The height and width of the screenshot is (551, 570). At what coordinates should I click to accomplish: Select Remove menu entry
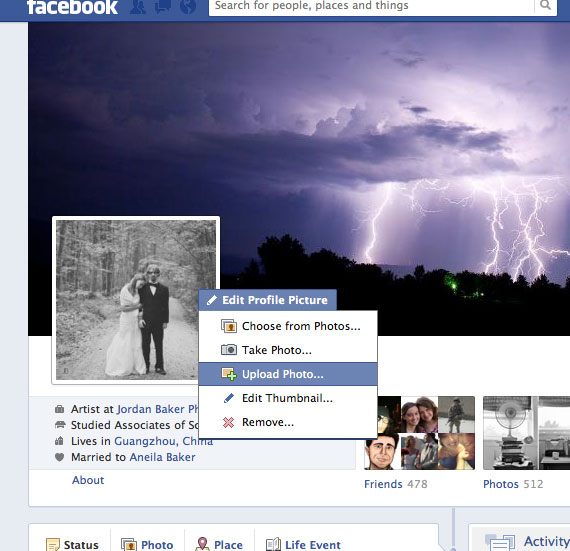click(288, 422)
